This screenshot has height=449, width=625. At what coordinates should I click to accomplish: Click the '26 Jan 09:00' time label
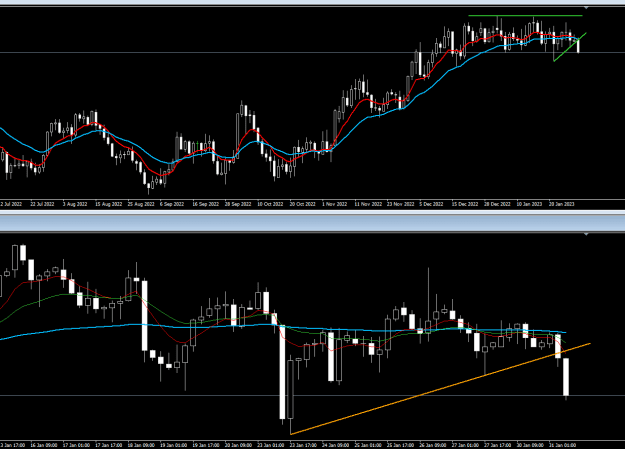(432, 445)
